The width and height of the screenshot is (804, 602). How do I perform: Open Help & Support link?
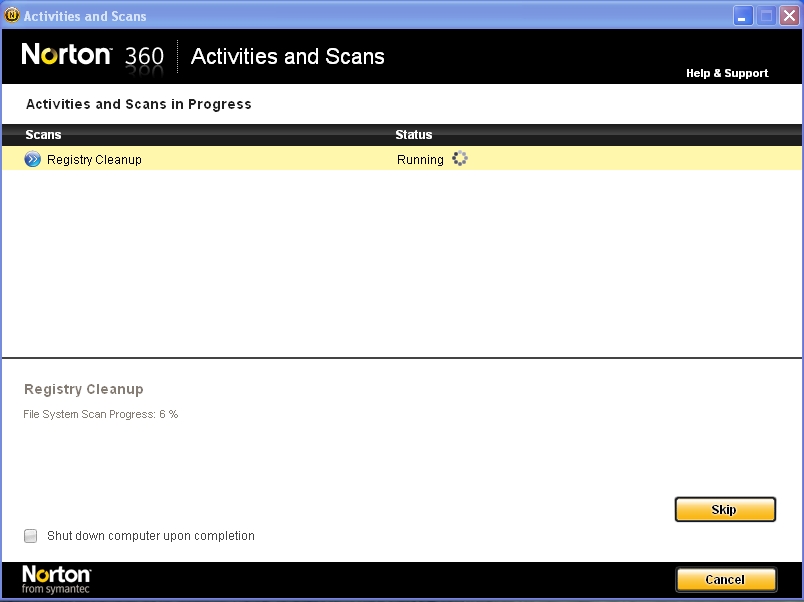click(x=727, y=73)
